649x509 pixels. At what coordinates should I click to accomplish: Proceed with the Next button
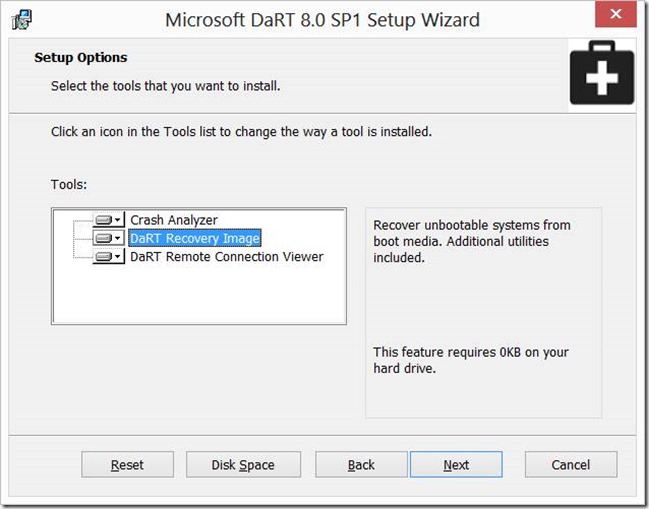click(456, 465)
